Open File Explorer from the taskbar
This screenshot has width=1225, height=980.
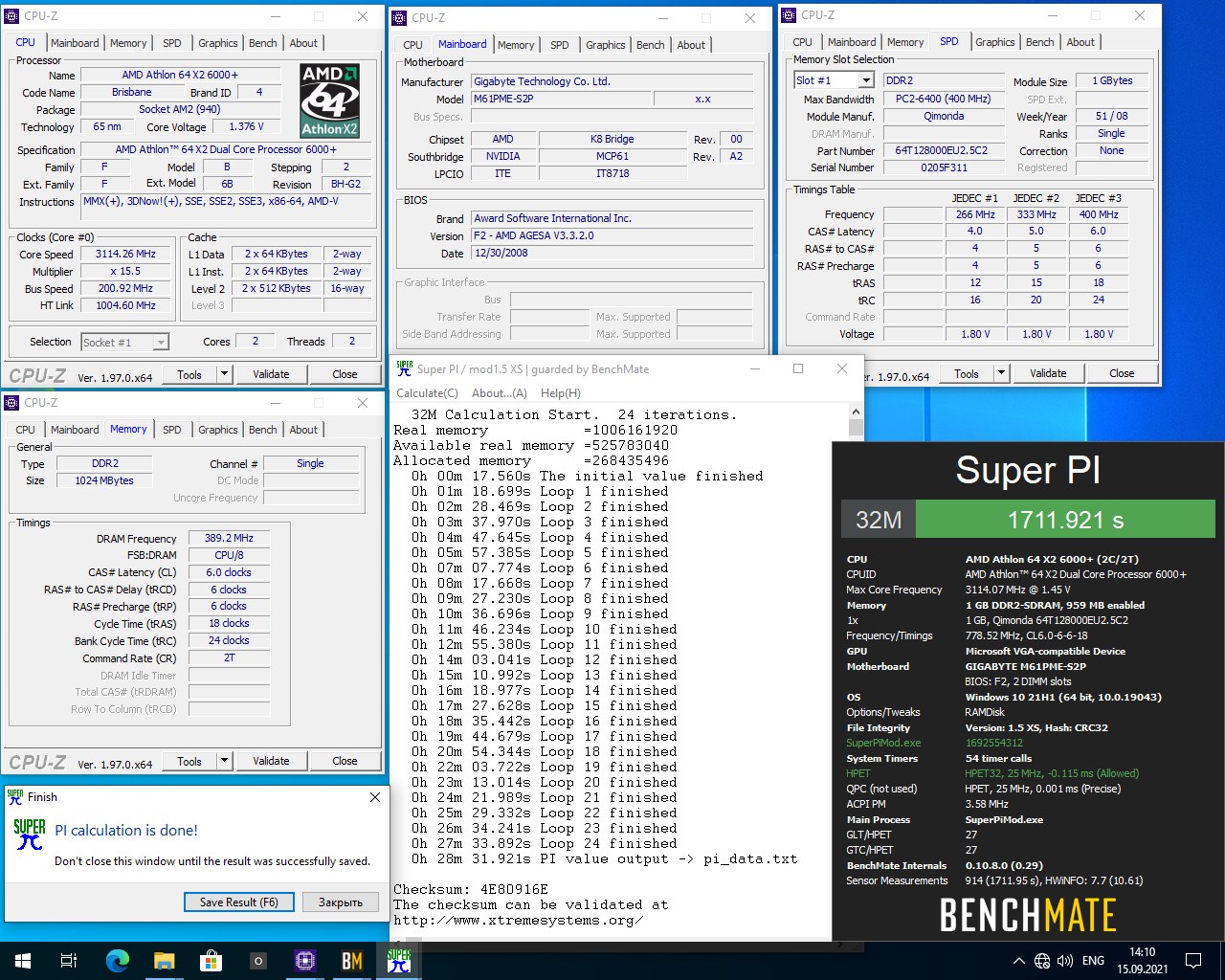point(164,961)
